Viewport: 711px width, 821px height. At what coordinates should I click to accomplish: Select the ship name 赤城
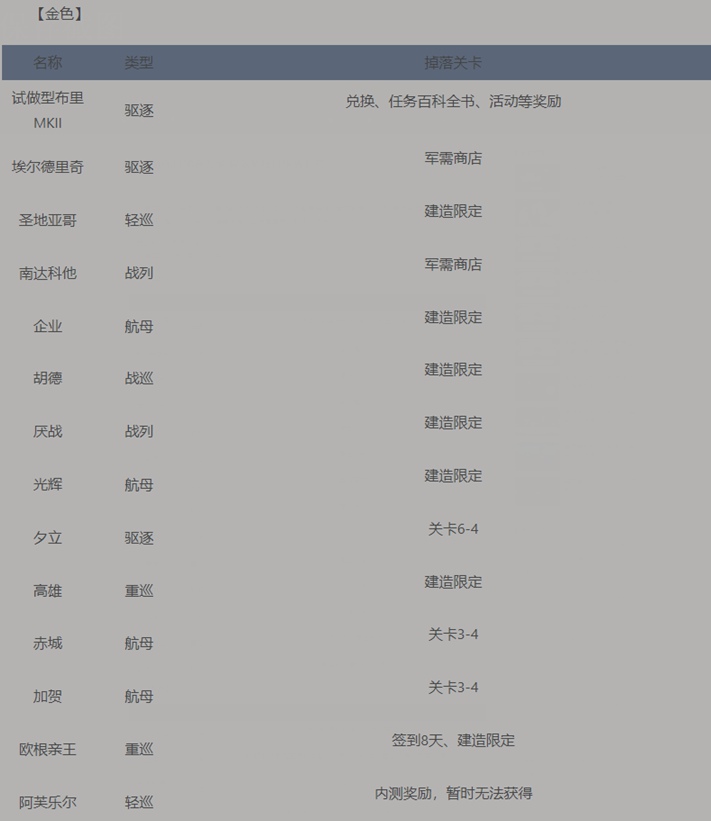[x=48, y=643]
